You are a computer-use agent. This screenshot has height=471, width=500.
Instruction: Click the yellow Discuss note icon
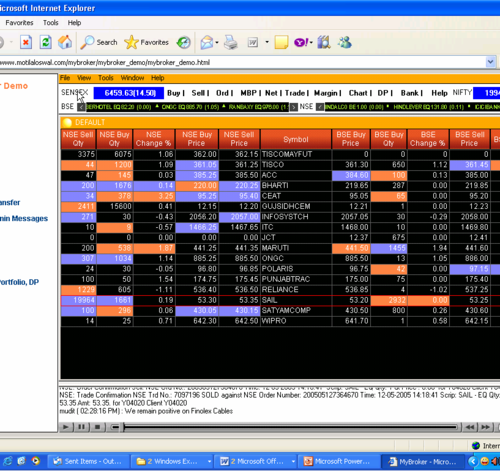(281, 43)
